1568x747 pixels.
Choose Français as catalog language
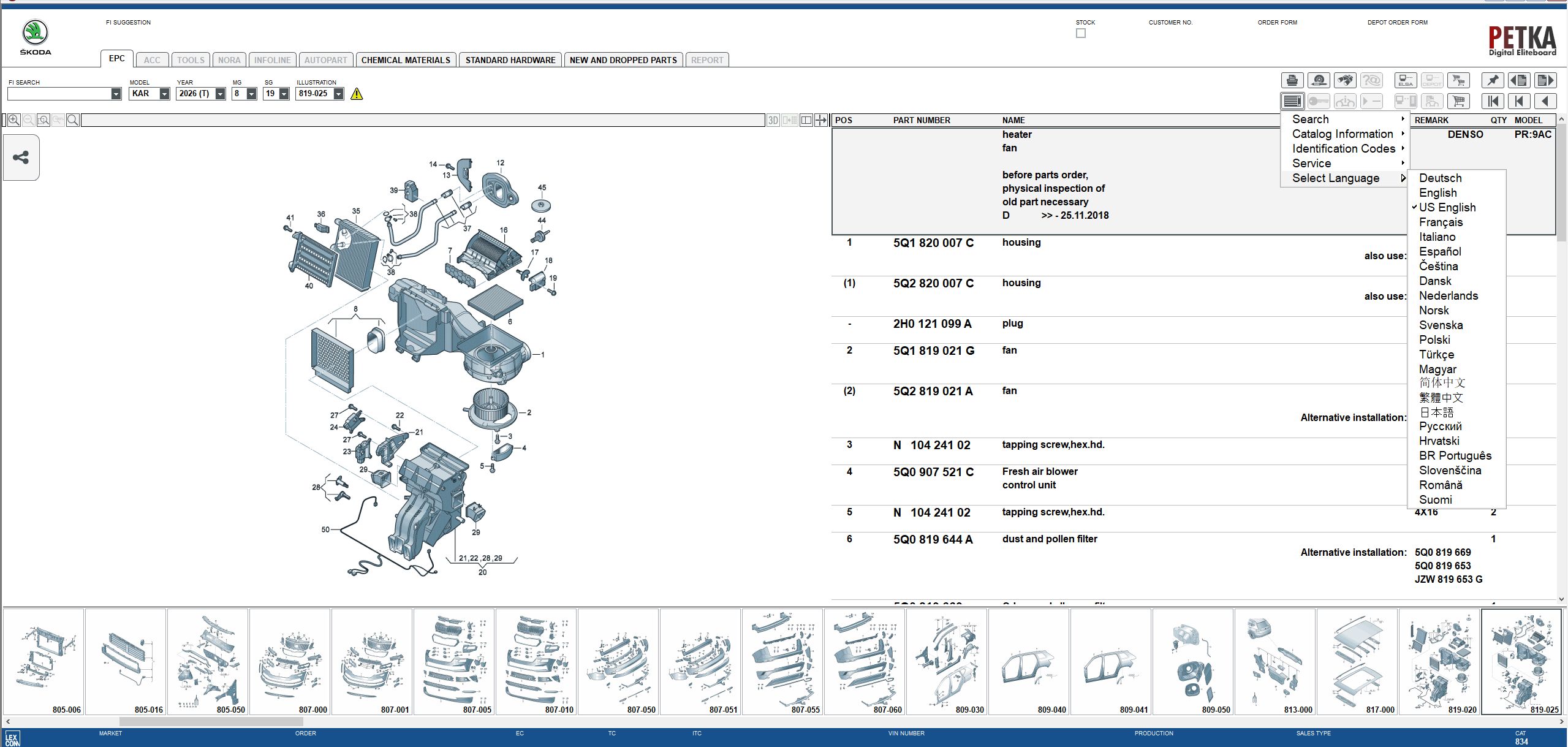pos(1441,222)
